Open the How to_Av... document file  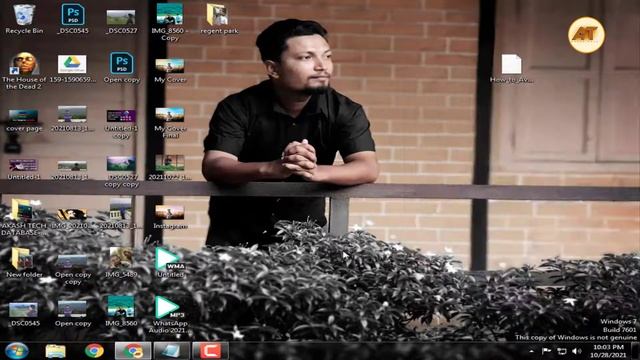511,69
